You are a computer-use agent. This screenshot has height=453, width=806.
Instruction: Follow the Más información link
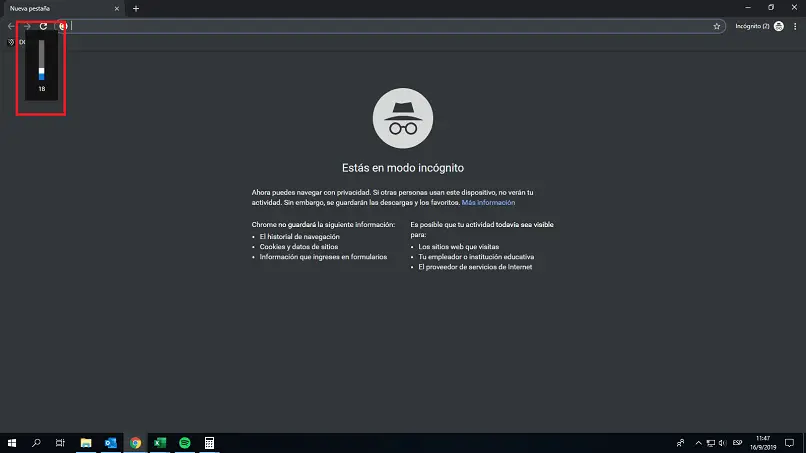pyautogui.click(x=488, y=203)
